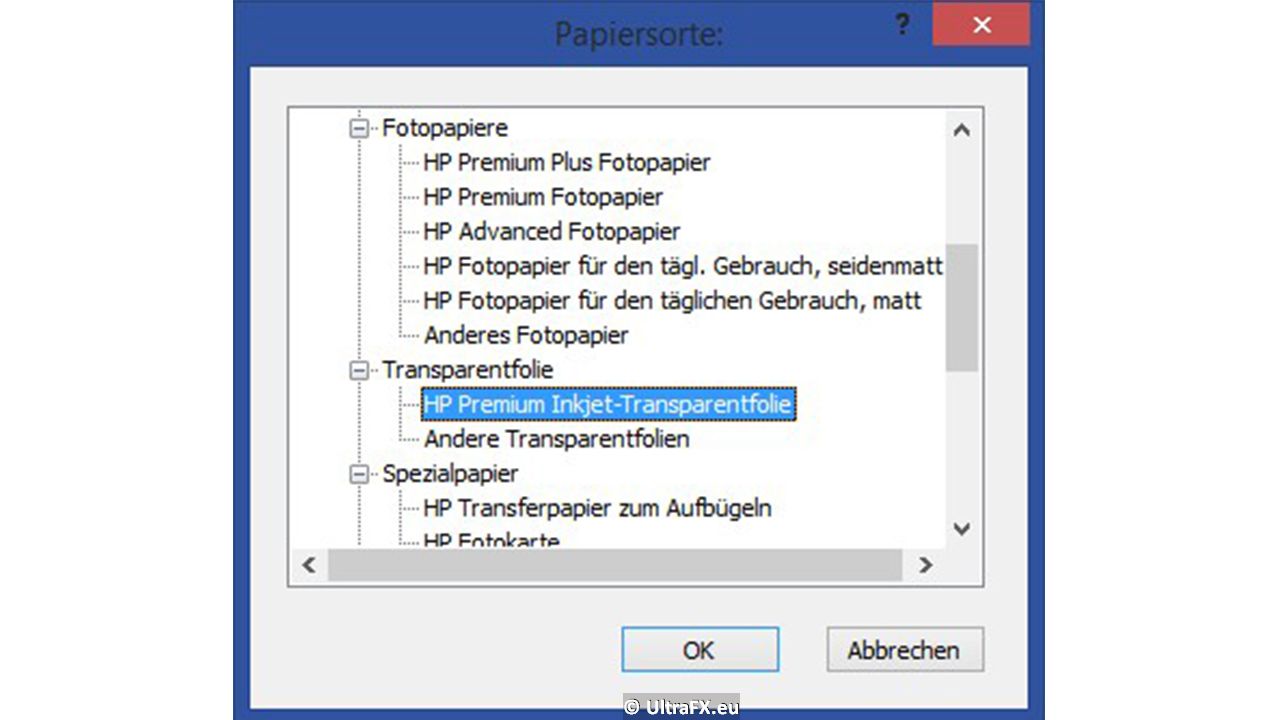This screenshot has width=1280, height=720.
Task: Click the vertical scrollbar up arrow
Action: point(962,130)
